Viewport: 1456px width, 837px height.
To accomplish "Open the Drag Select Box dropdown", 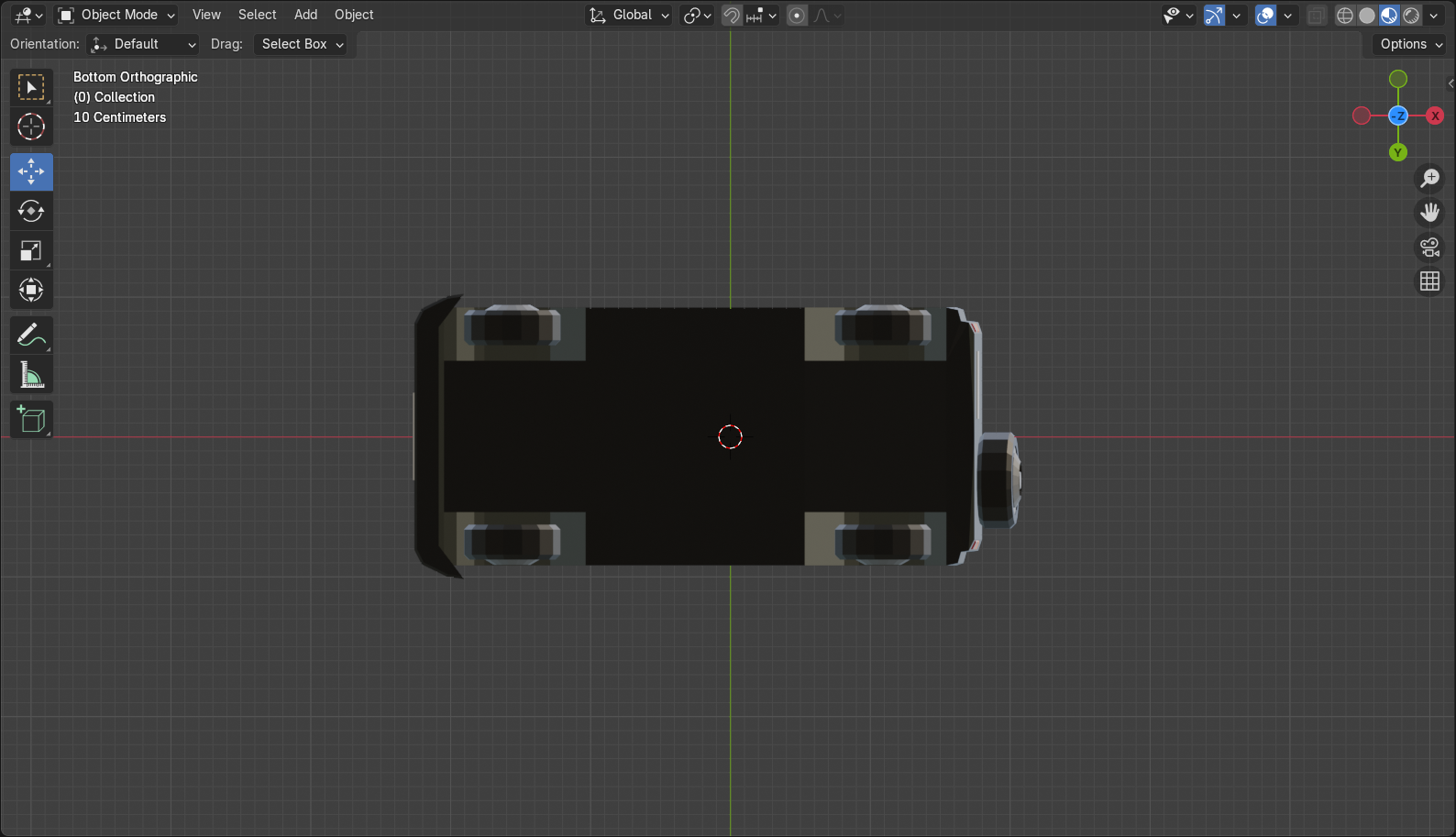I will coord(301,44).
